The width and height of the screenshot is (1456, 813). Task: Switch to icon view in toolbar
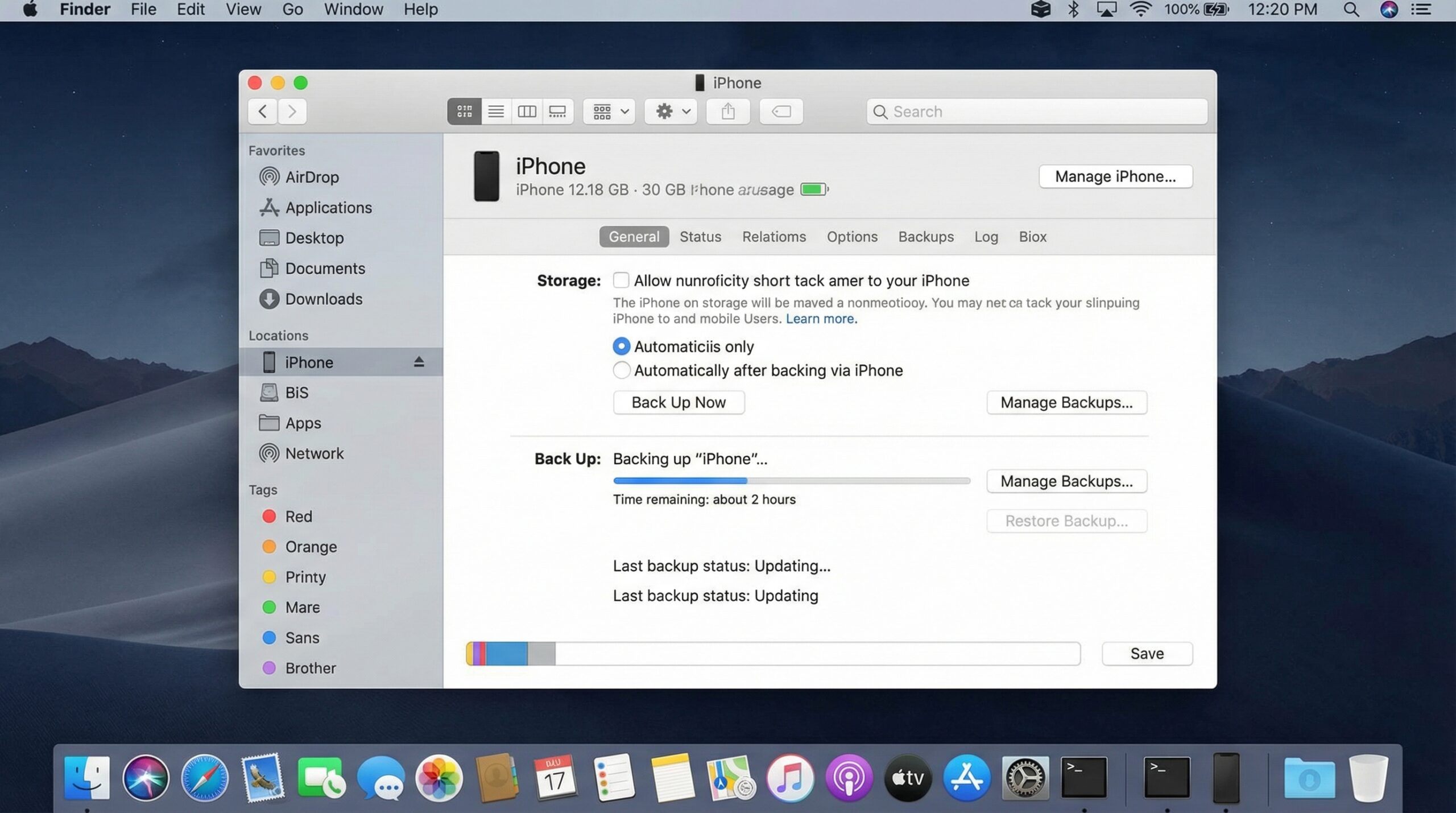(464, 112)
